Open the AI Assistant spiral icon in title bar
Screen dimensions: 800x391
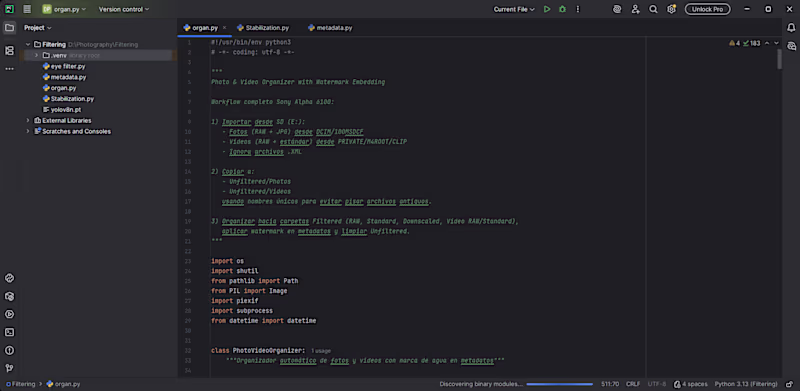617,9
